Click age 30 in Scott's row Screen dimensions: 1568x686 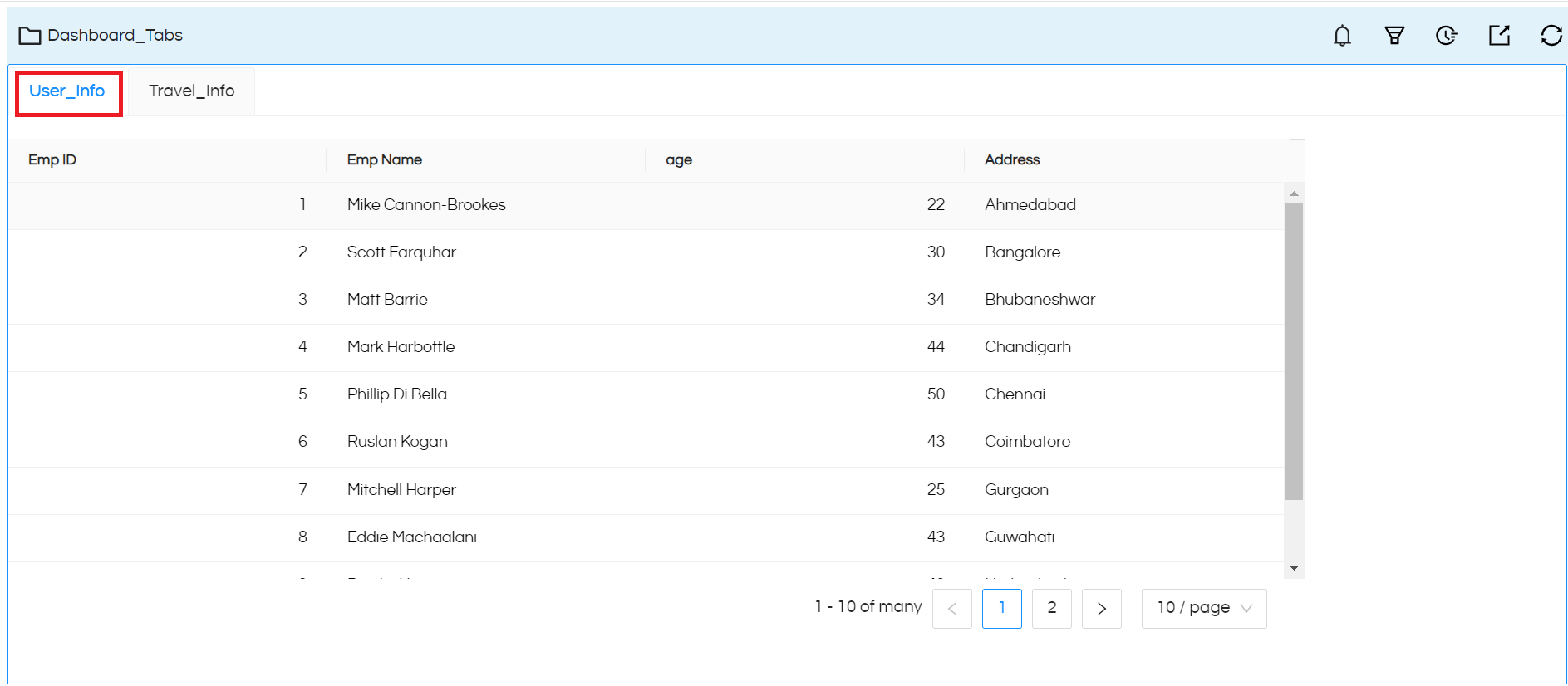click(805, 252)
